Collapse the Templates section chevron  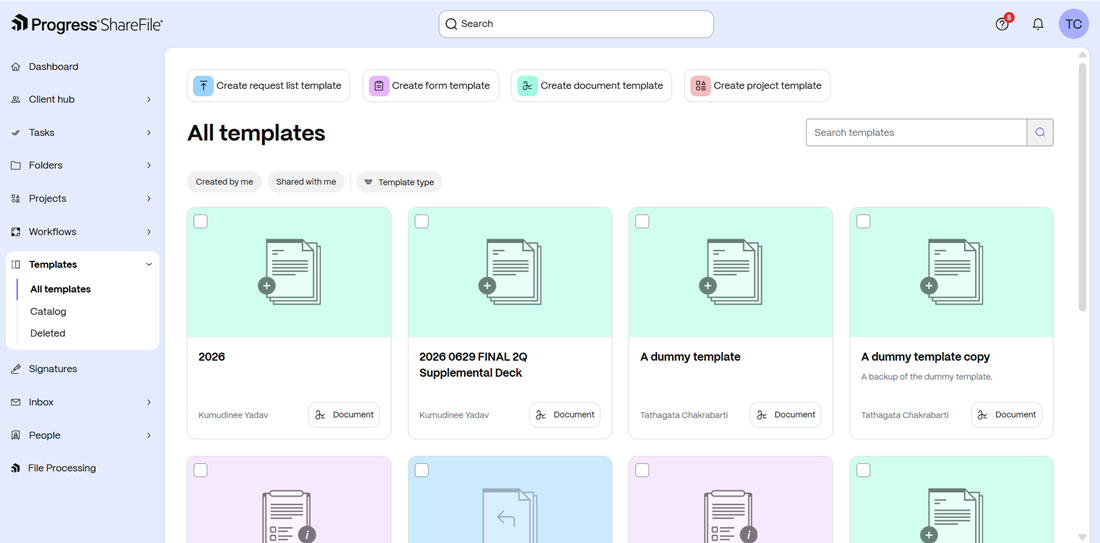click(x=149, y=264)
